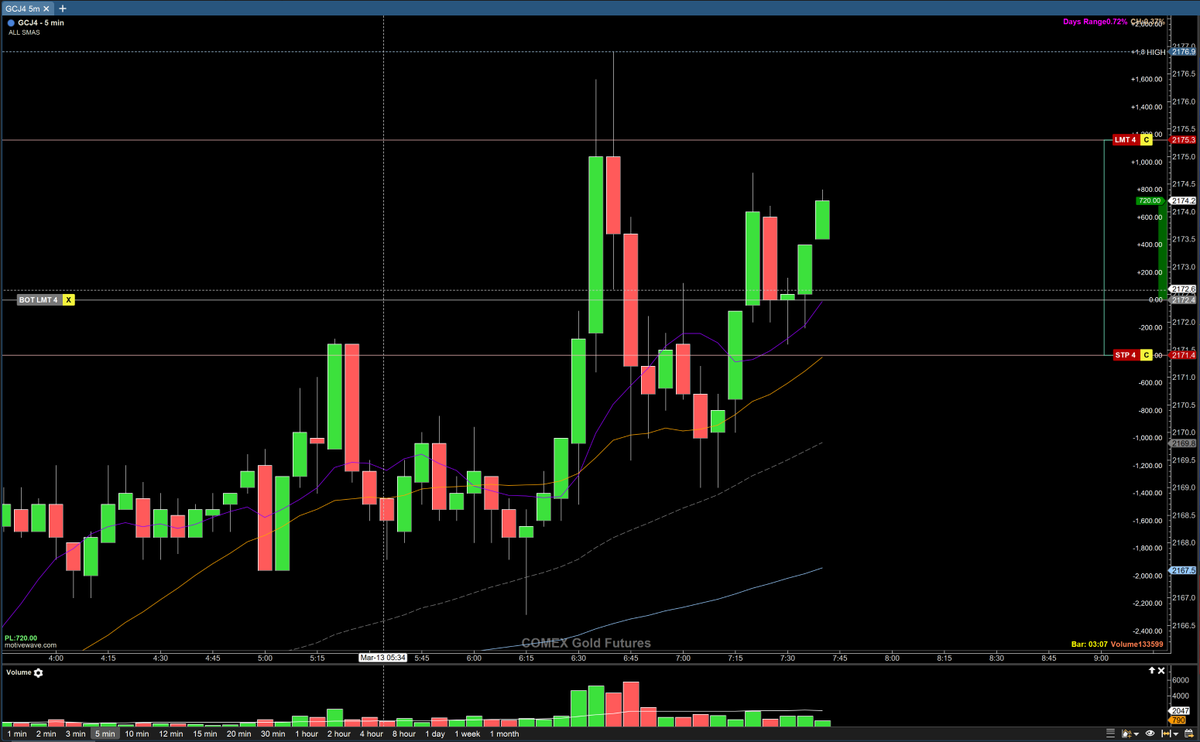Viewport: 1200px width, 742px height.
Task: Open Volume study settings gear
Action: tap(38, 673)
